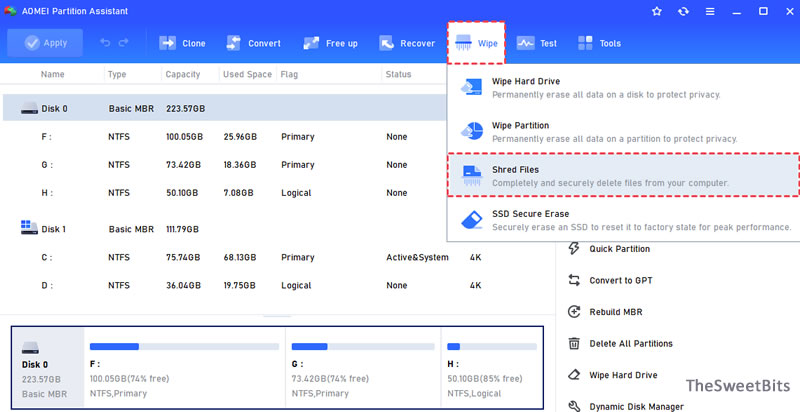
Task: Open the Recover tool
Action: pyautogui.click(x=407, y=43)
